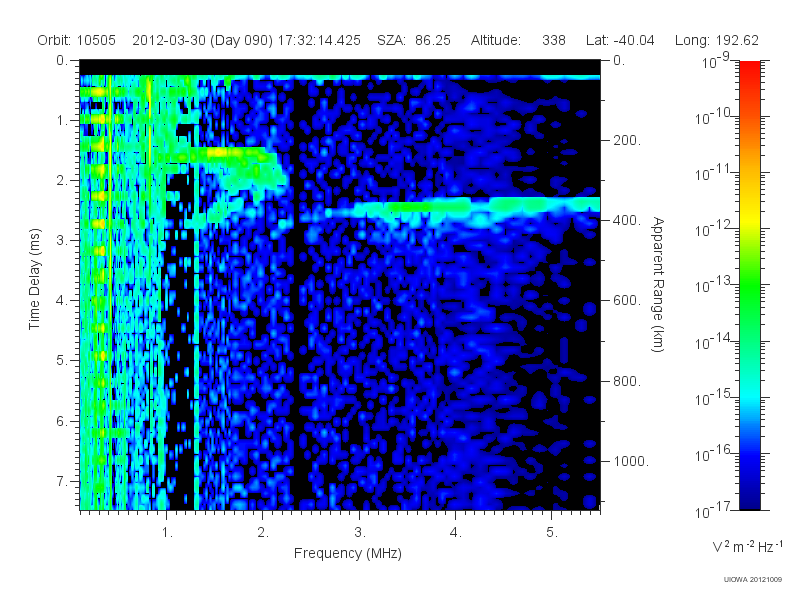Click the '1000.' Apparent Range tick label

(x=631, y=461)
